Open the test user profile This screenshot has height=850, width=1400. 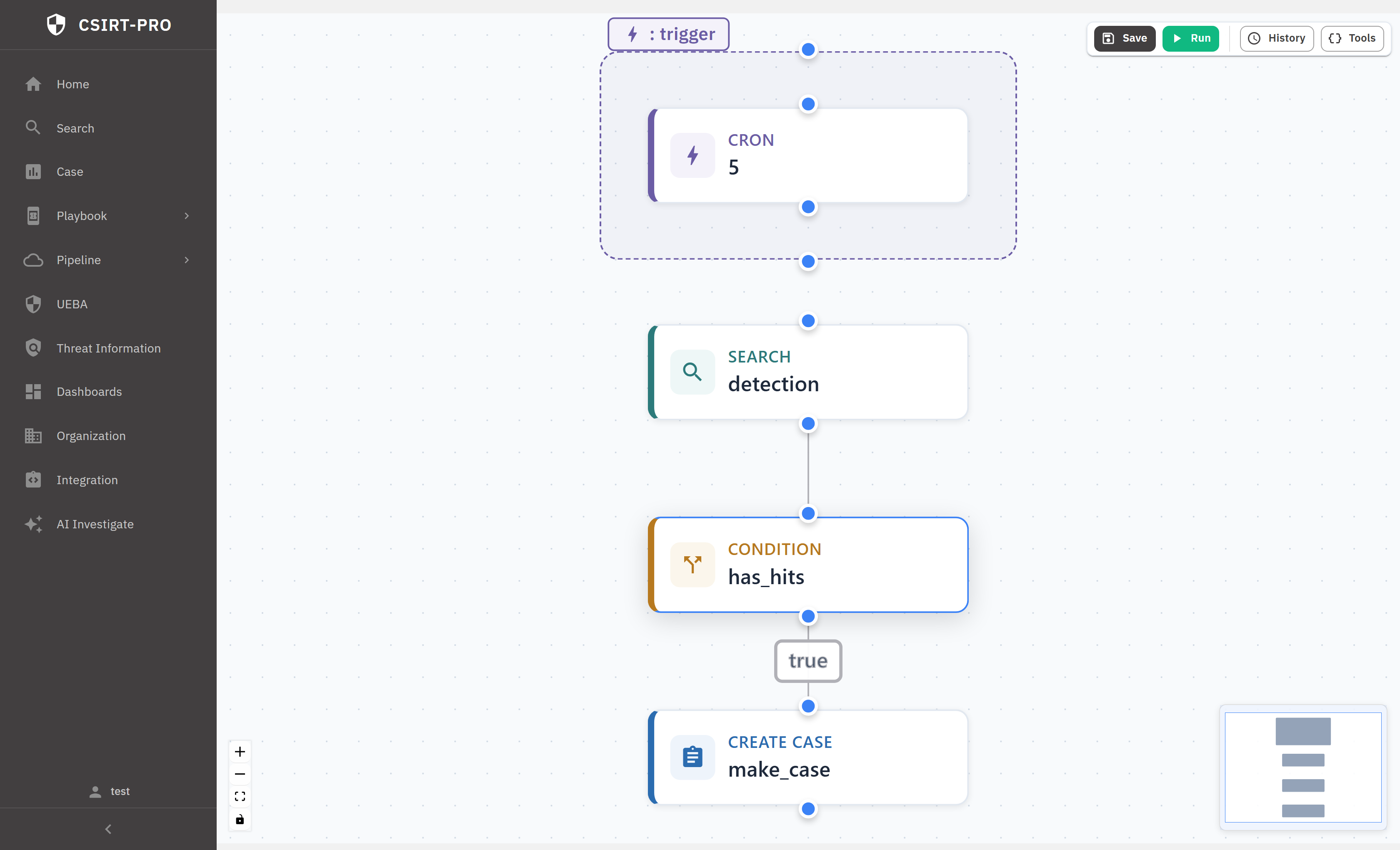coord(109,791)
